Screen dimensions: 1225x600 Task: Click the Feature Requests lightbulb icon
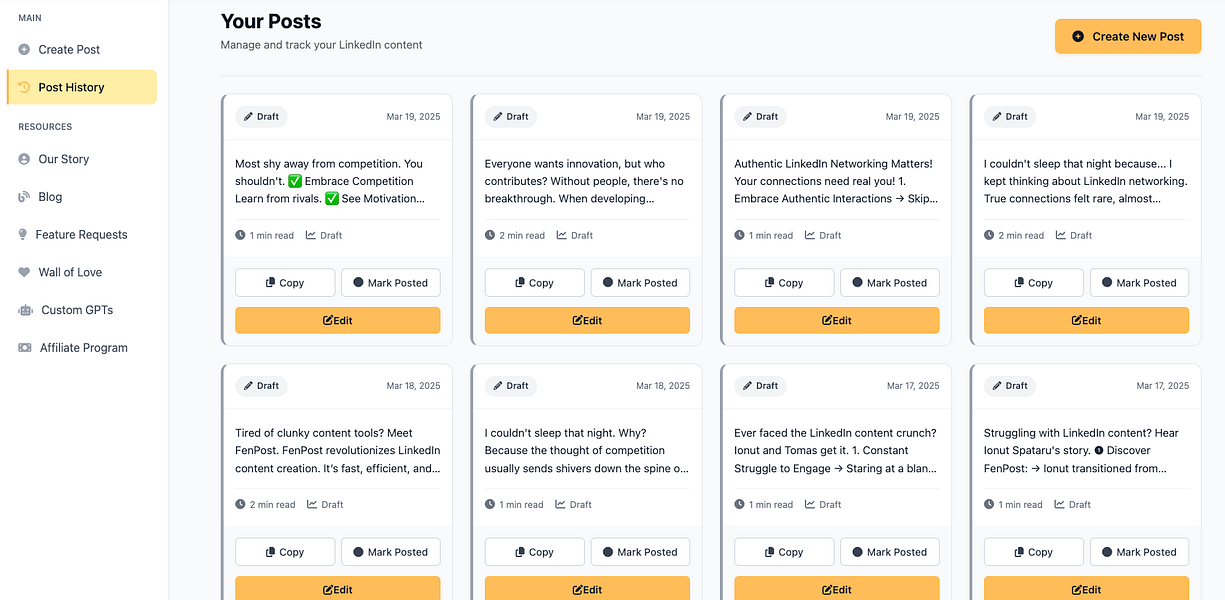point(23,235)
